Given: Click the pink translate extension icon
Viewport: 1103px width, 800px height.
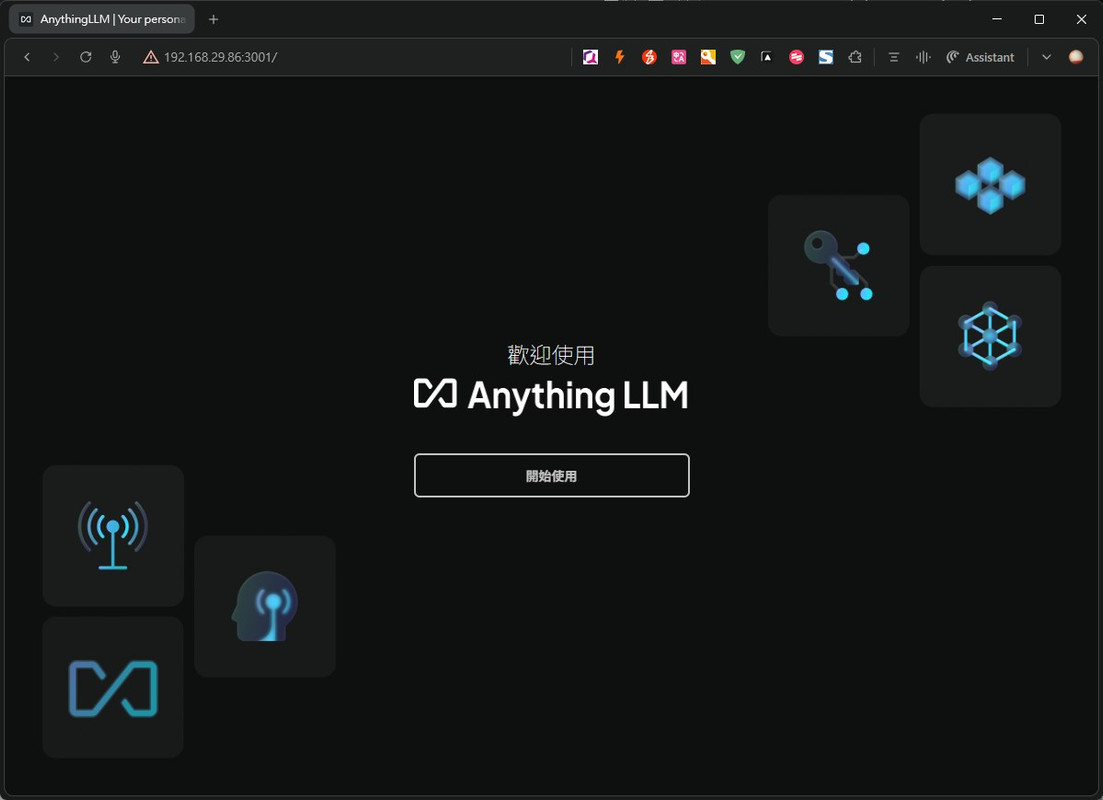Looking at the screenshot, I should [679, 57].
